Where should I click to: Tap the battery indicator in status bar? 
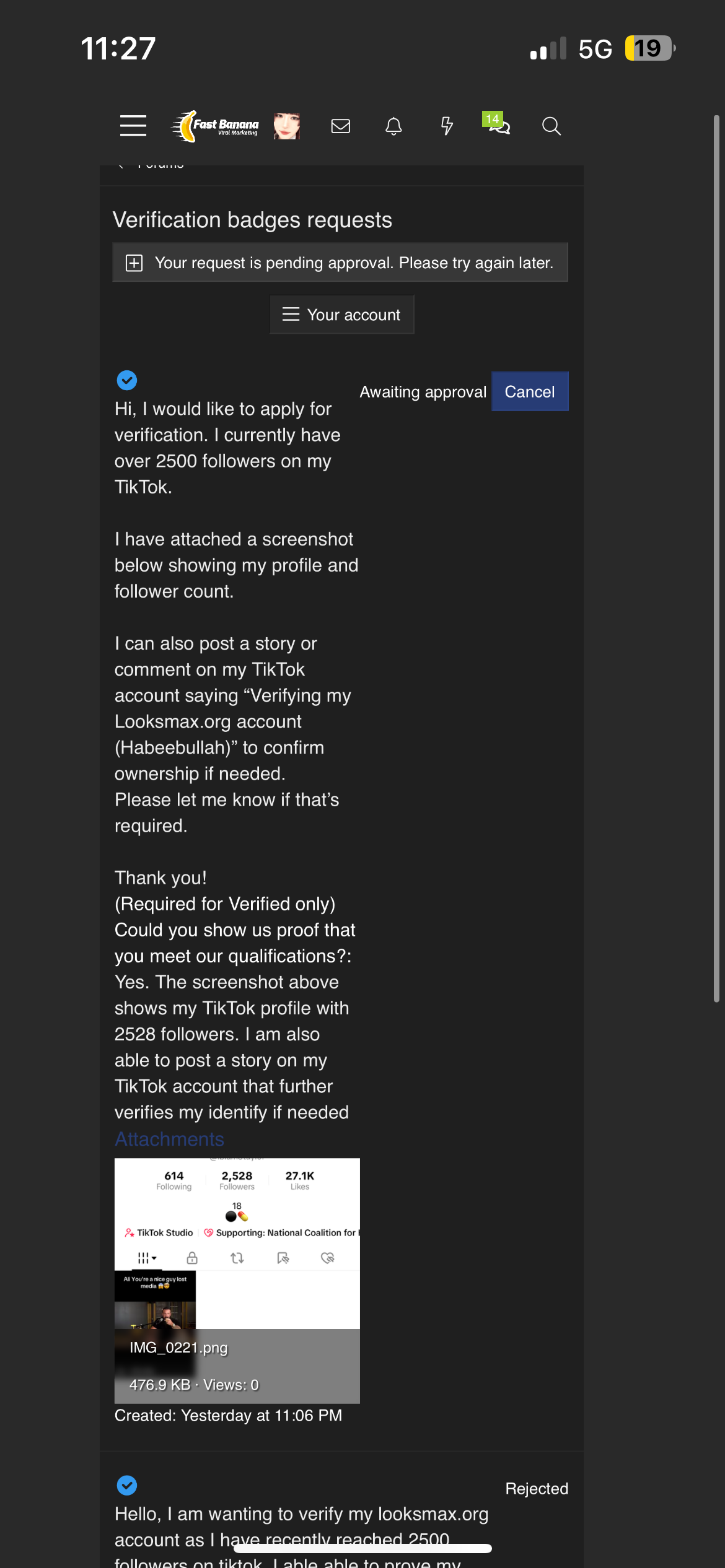click(x=649, y=48)
